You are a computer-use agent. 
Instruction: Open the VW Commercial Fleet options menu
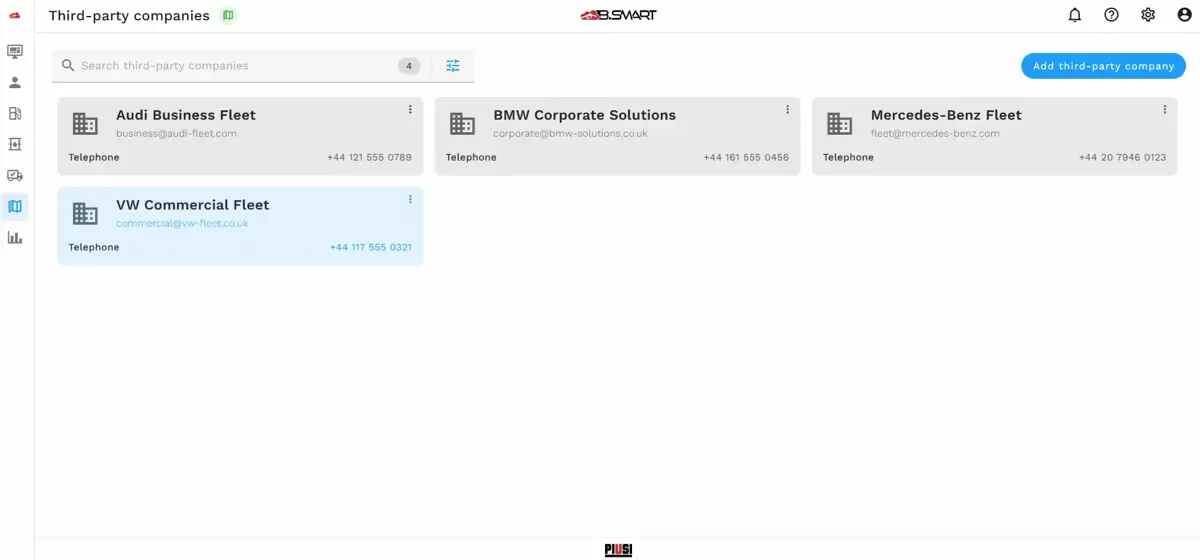coord(410,199)
